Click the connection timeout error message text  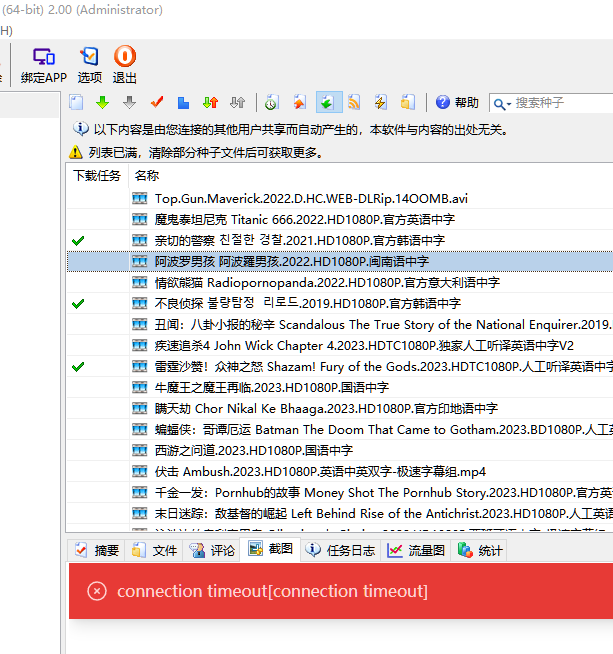point(272,591)
